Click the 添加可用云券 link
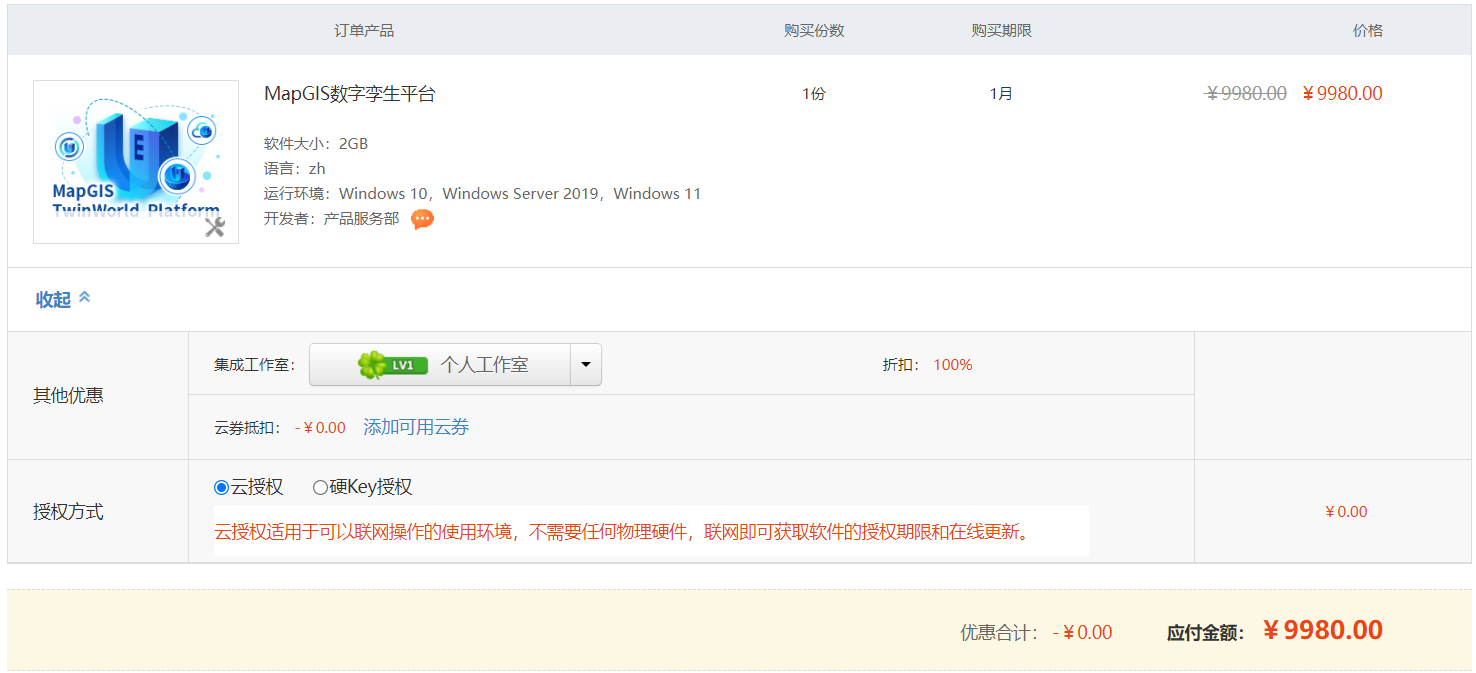Image resolution: width=1476 pixels, height=673 pixels. (416, 428)
